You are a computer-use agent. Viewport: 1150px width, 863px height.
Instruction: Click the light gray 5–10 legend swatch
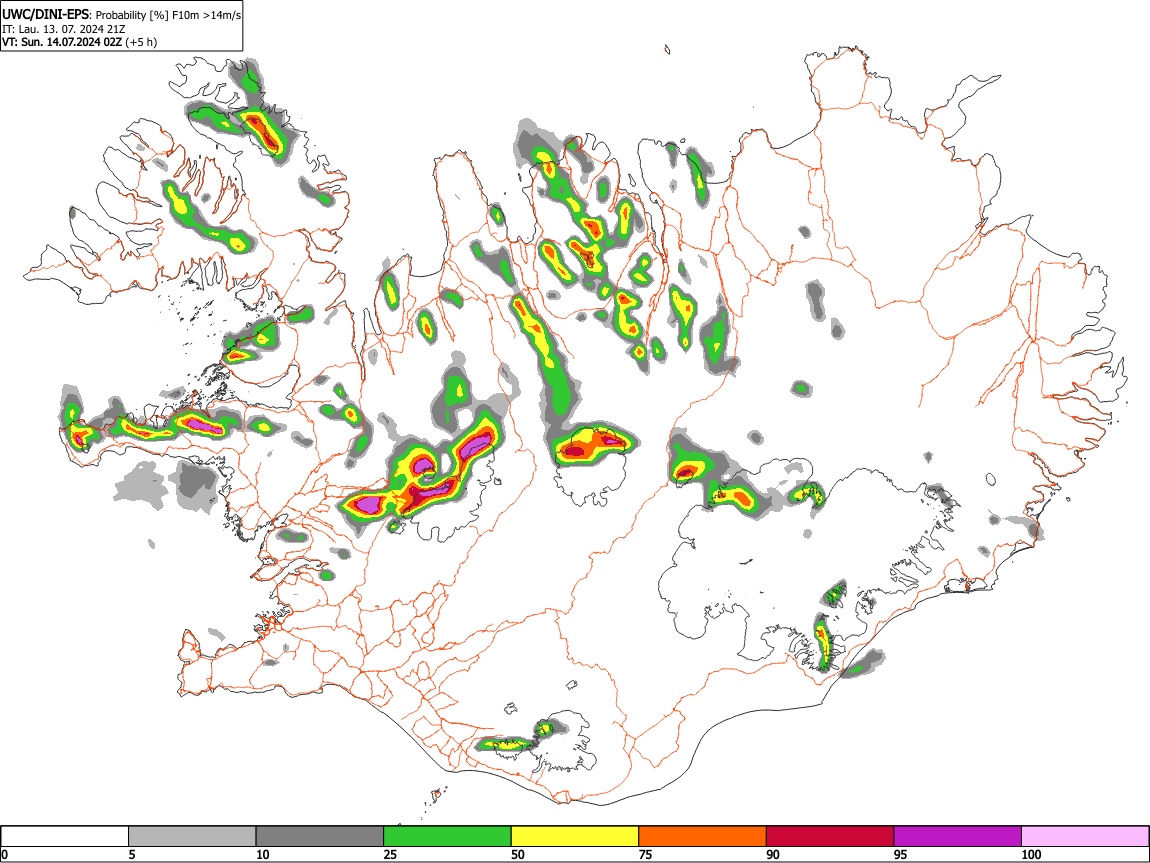pyautogui.click(x=192, y=837)
